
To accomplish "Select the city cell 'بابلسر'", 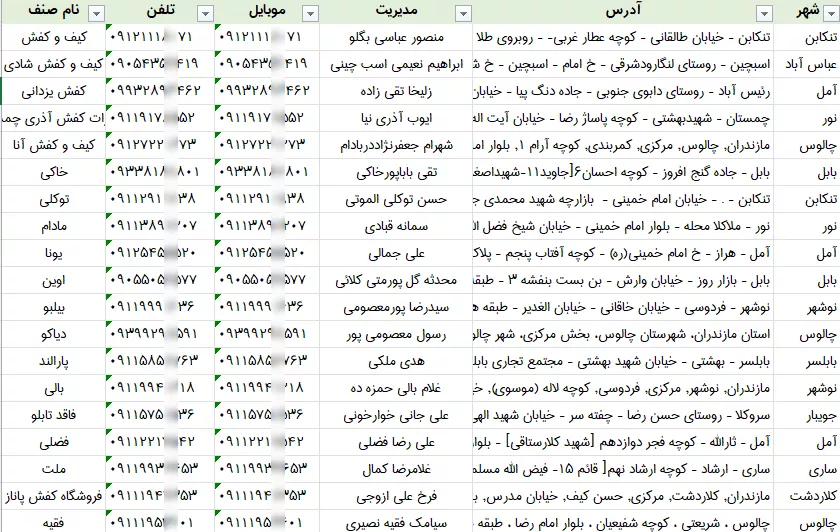I will click(x=807, y=362).
